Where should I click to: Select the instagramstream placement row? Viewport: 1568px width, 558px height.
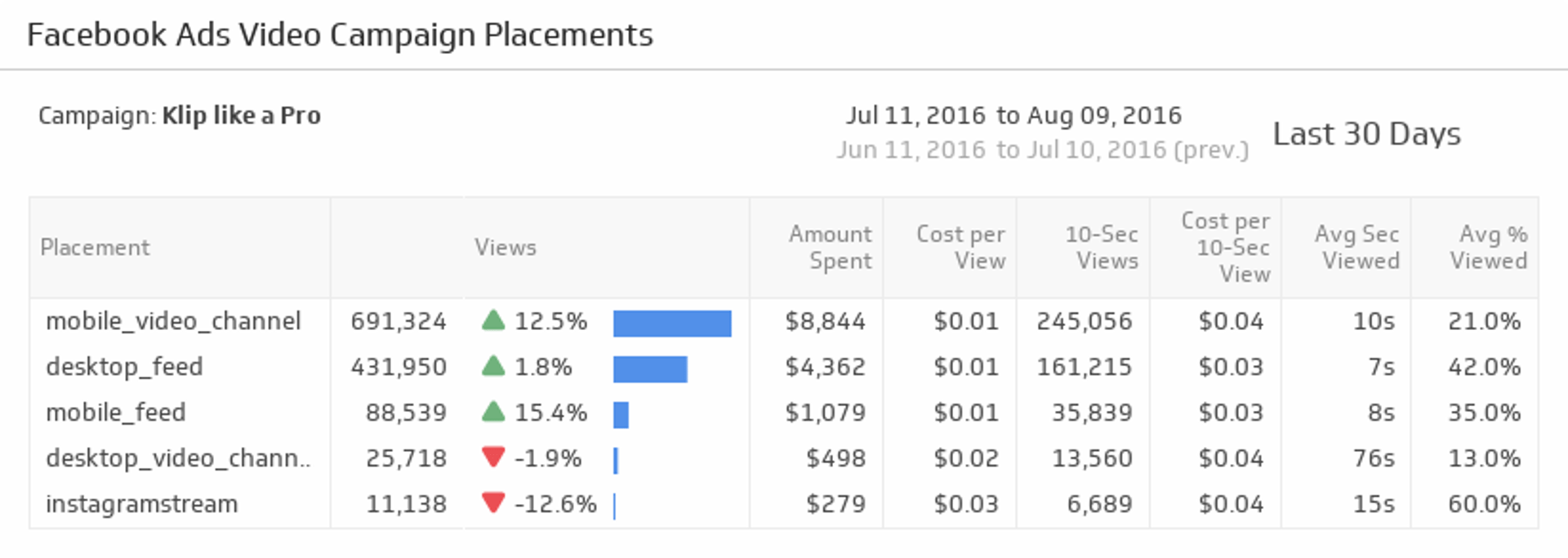[784, 504]
